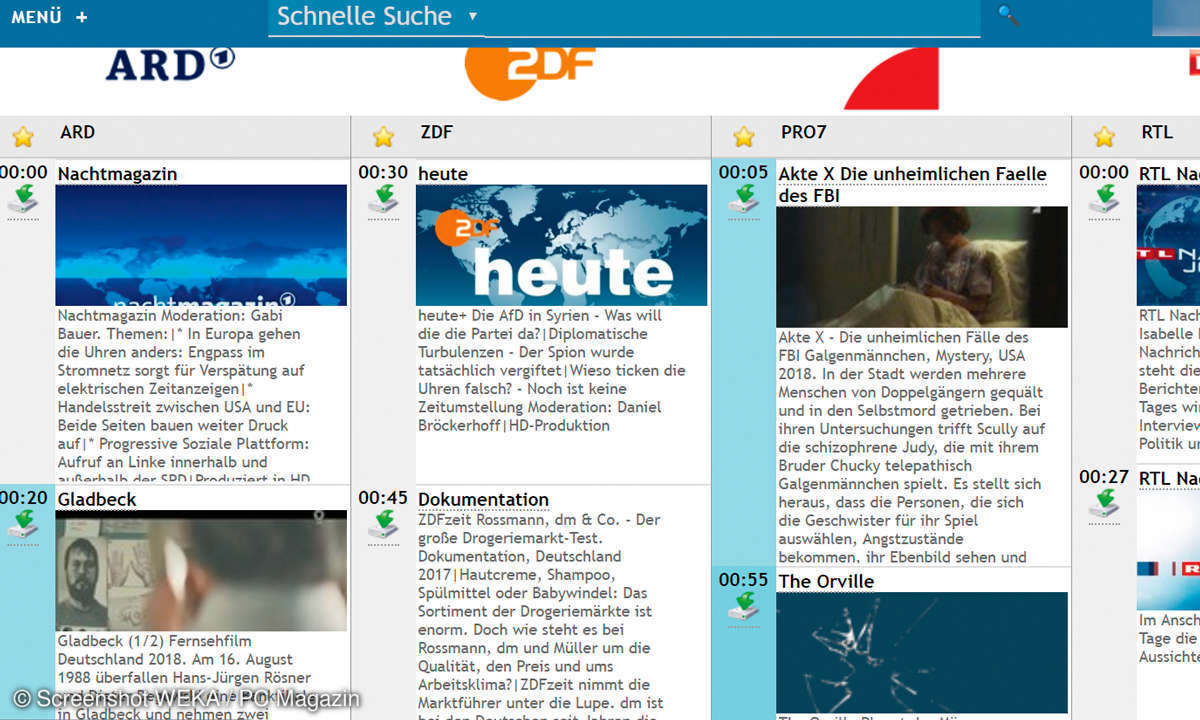Click the 00:45 Dokumentation time label
Viewport: 1200px width, 720px height.
coord(383,499)
